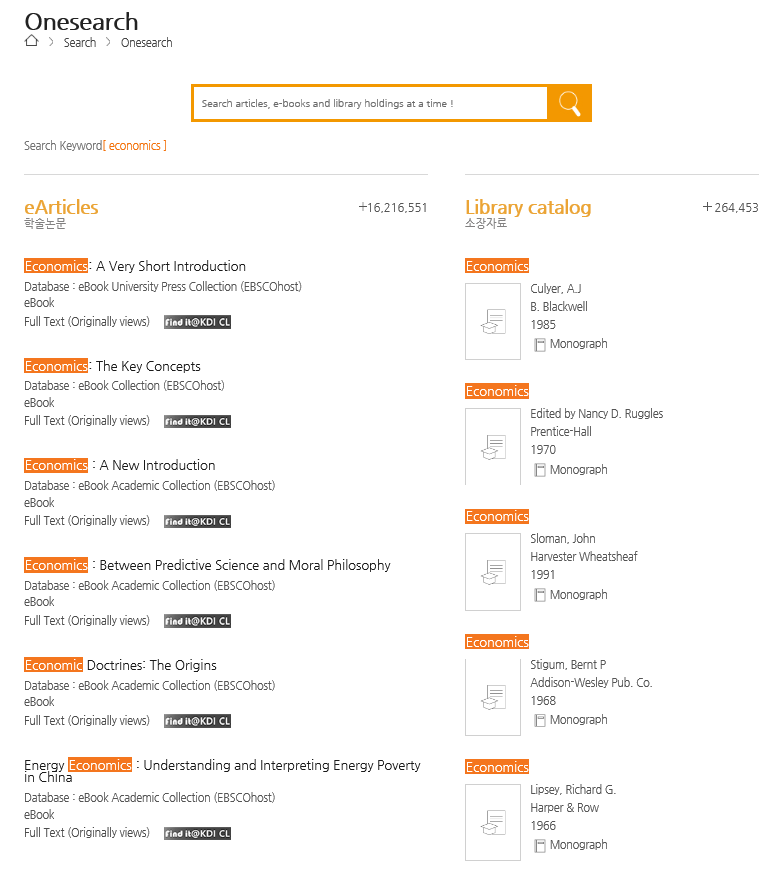
Task: Expand Library catalog results with plus icon
Action: point(708,208)
